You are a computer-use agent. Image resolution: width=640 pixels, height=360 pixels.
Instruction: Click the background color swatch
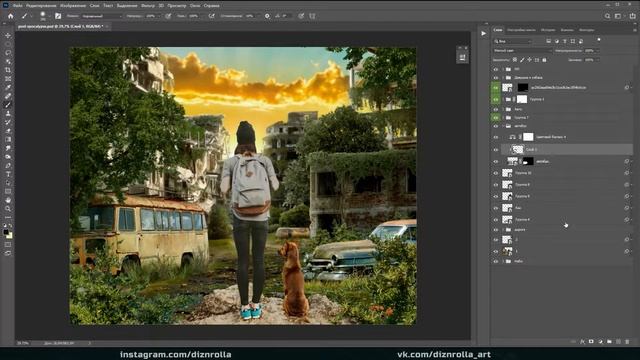[x=9, y=236]
